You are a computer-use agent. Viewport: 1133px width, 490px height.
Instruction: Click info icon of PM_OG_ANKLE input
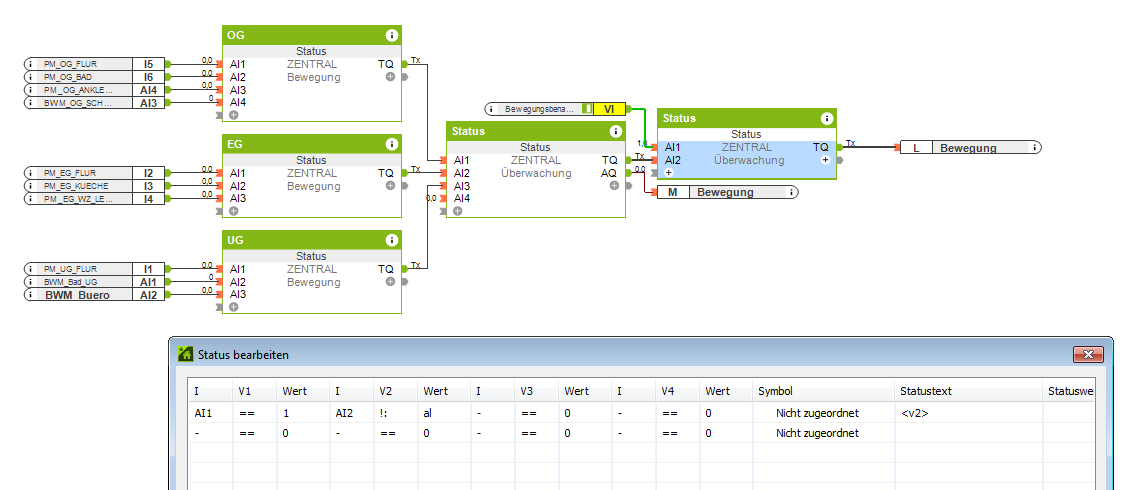click(30, 90)
